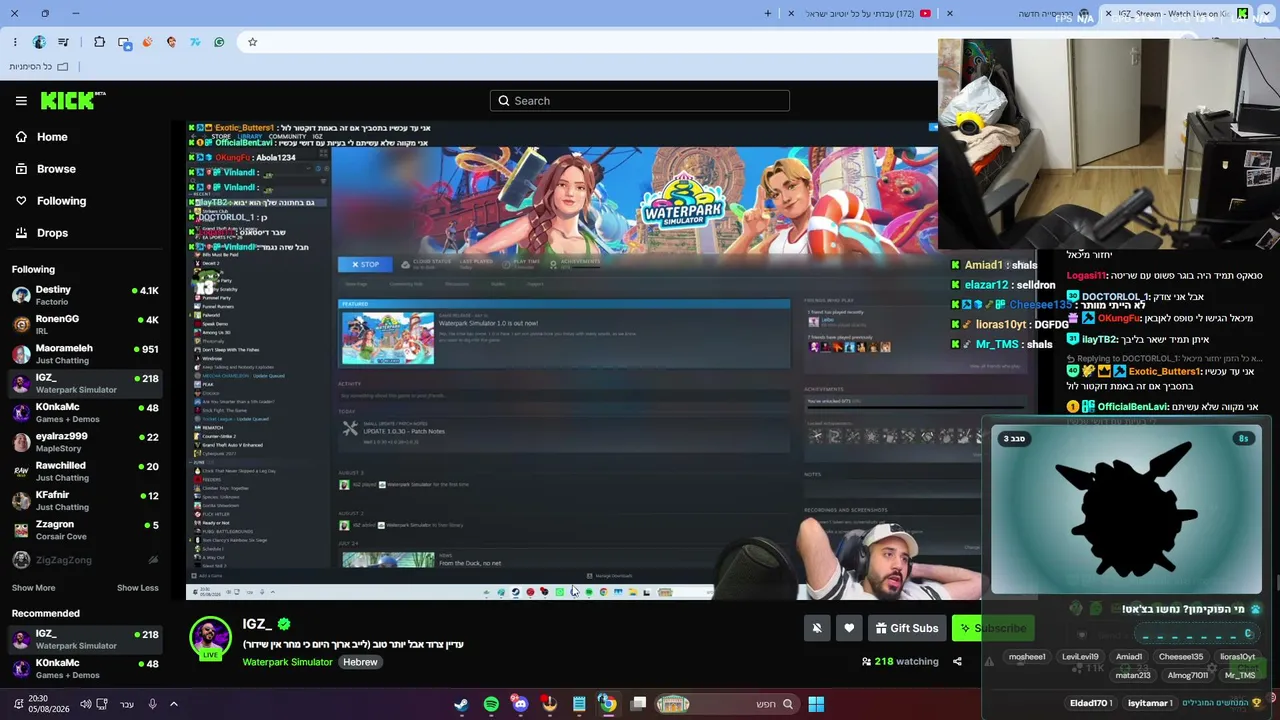Click the verified badge next to IGZ_
The height and width of the screenshot is (720, 1280).
284,624
